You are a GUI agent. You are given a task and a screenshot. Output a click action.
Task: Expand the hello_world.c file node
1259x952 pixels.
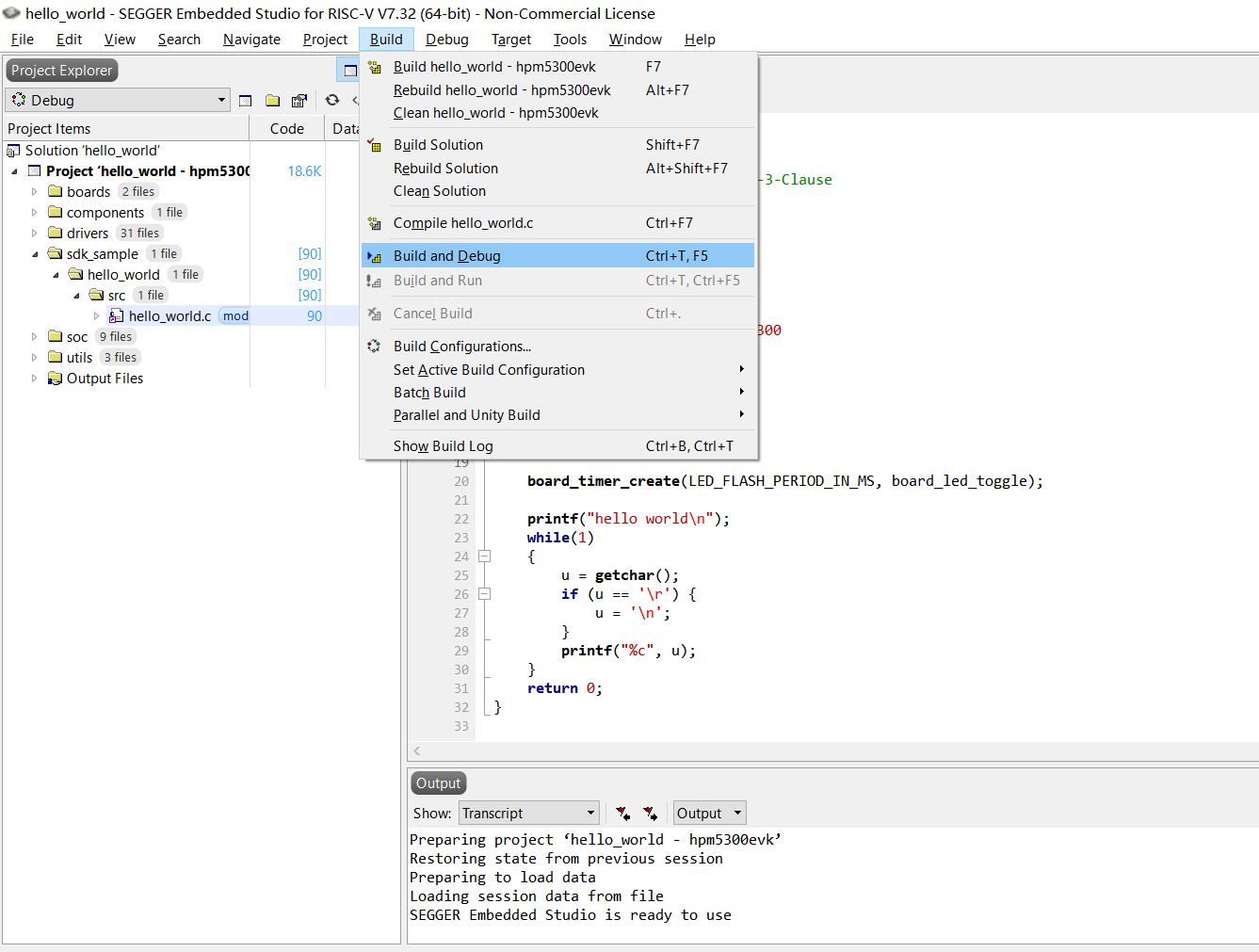point(97,316)
